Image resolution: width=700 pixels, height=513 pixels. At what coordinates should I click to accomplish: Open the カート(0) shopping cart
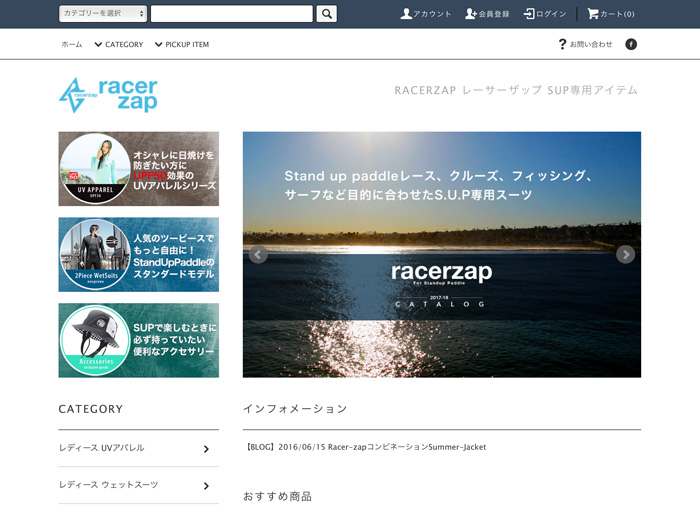pos(611,14)
